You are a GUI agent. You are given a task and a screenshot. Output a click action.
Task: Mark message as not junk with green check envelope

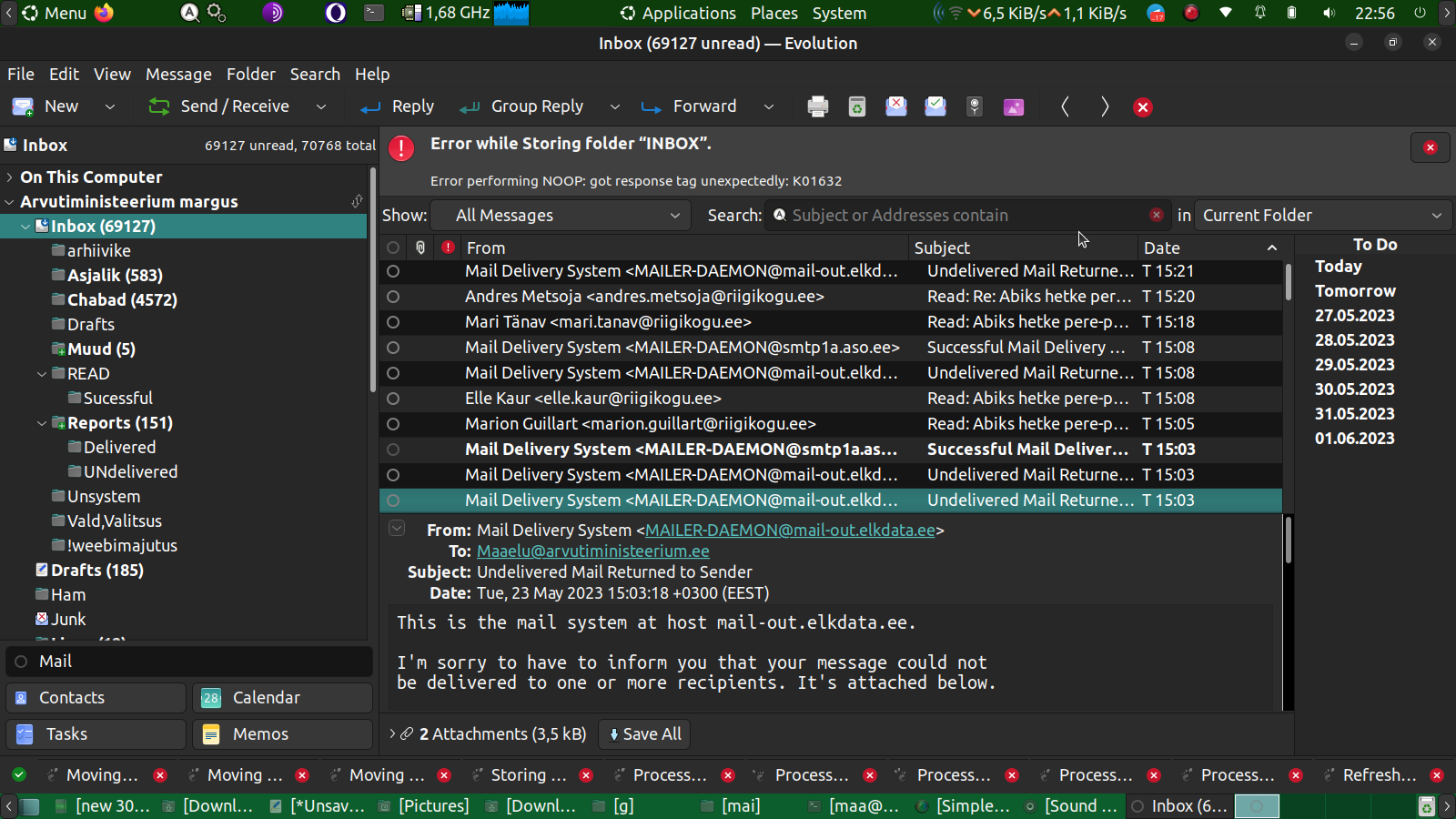pos(935,106)
